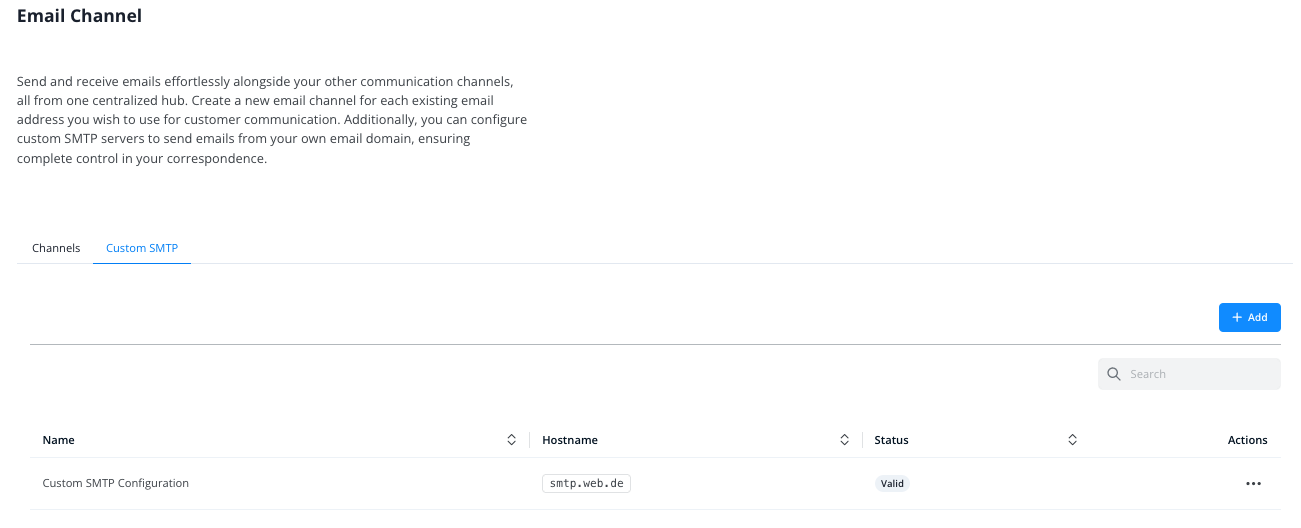Viewport: 1301px width, 528px height.
Task: Select the Custom SMTP tab
Action: tap(142, 248)
